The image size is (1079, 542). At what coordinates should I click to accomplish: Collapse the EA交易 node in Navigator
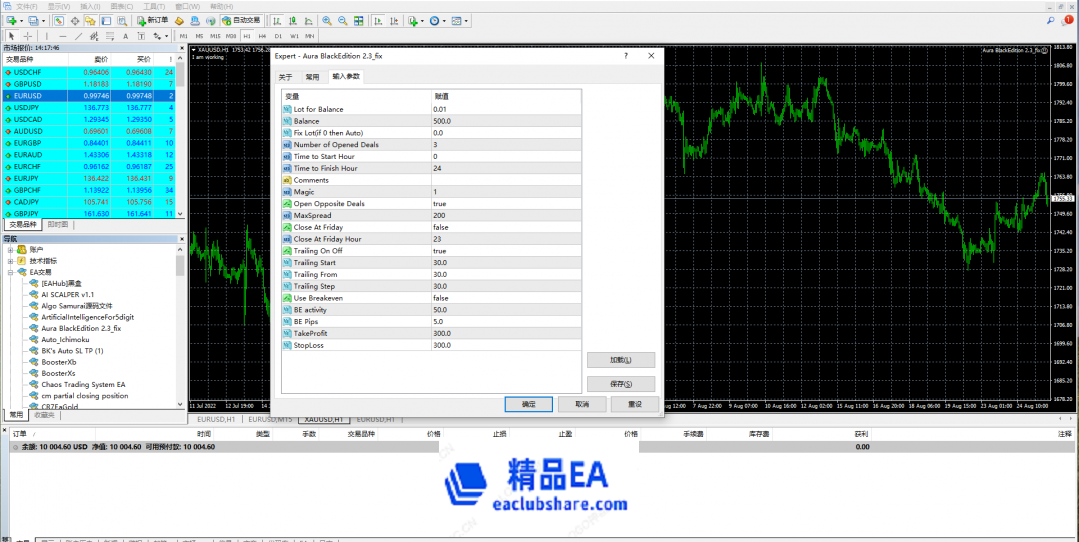tap(10, 272)
